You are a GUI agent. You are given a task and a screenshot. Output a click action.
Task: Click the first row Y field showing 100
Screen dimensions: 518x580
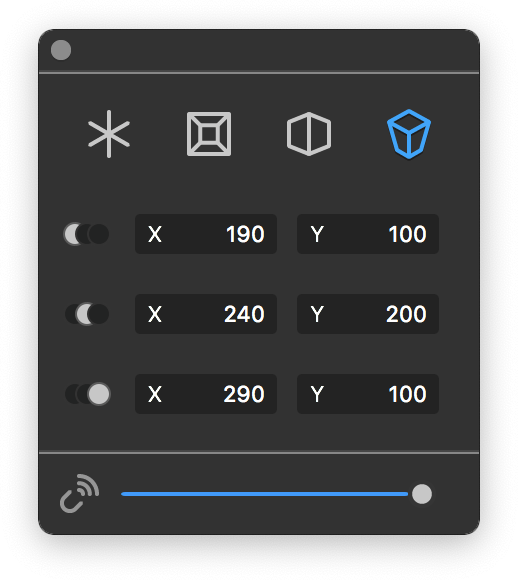[368, 234]
